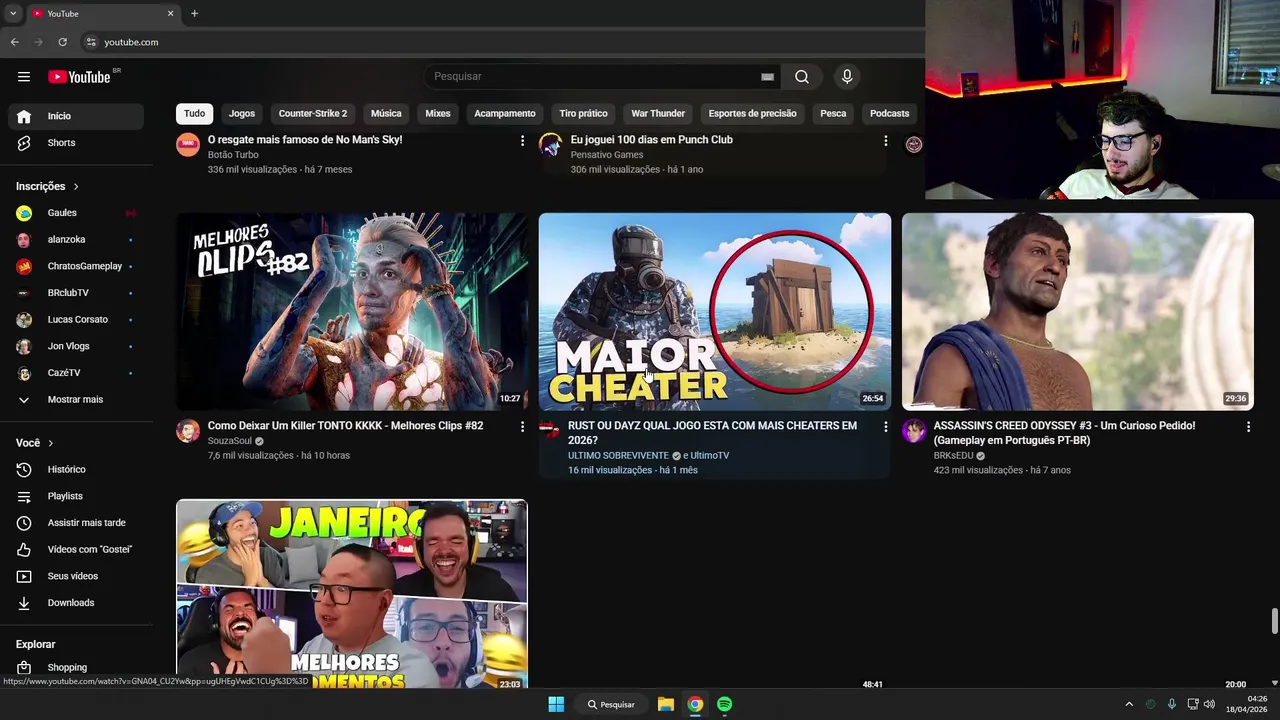Select the Acampamento filter chip
Image resolution: width=1280 pixels, height=720 pixels.
pyautogui.click(x=505, y=113)
